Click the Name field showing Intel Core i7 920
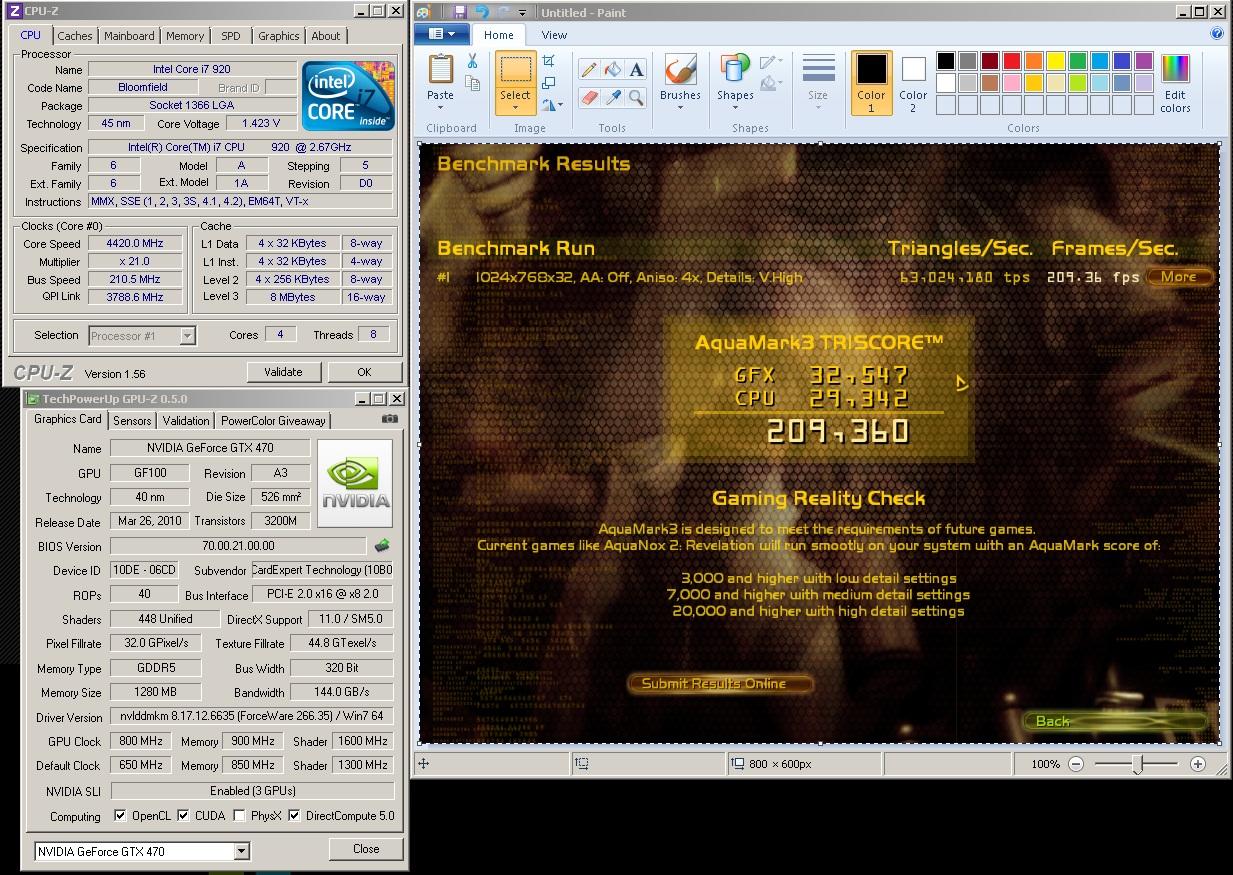Screen dimensions: 1233x875 [x=192, y=70]
